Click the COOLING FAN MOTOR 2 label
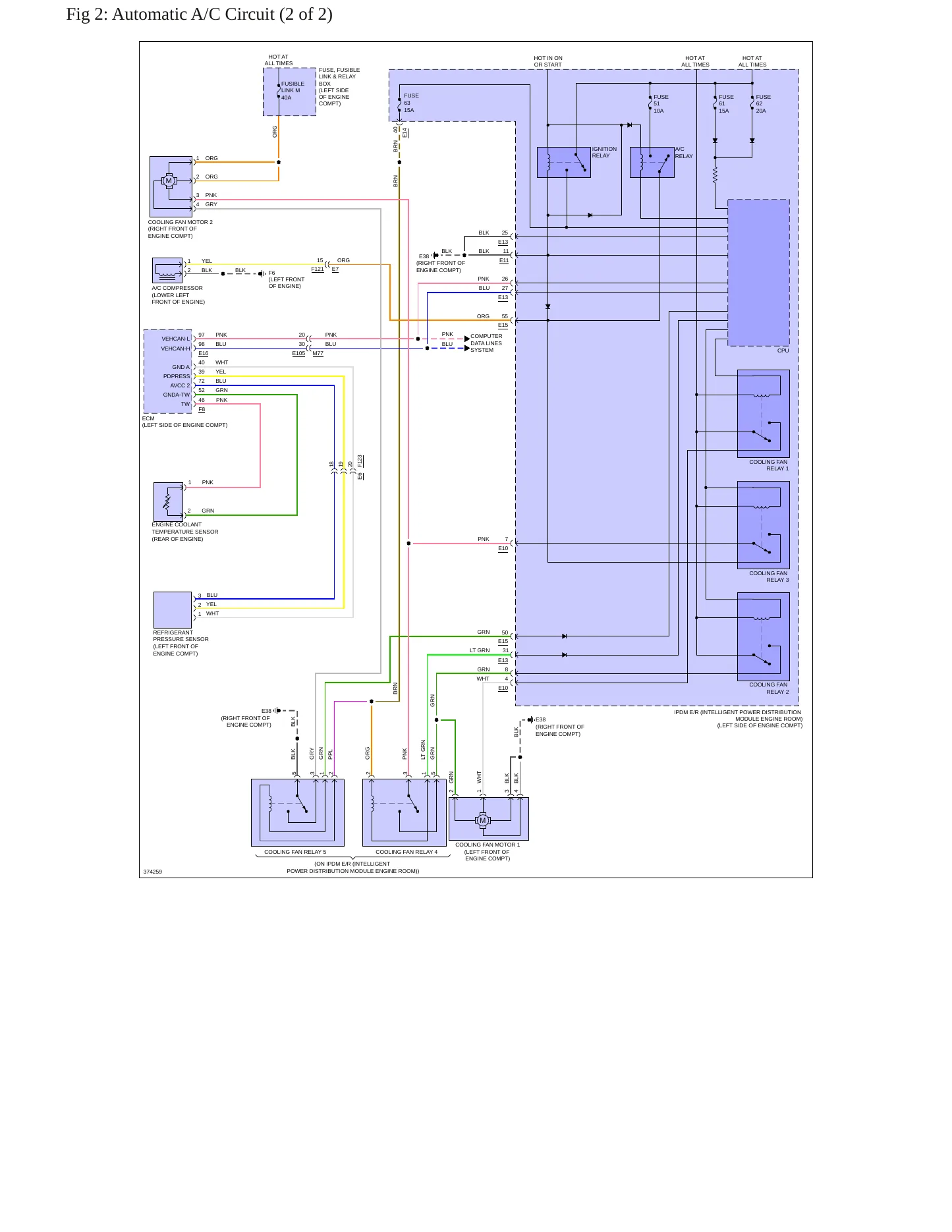Image resolution: width=952 pixels, height=1232 pixels. tap(181, 222)
